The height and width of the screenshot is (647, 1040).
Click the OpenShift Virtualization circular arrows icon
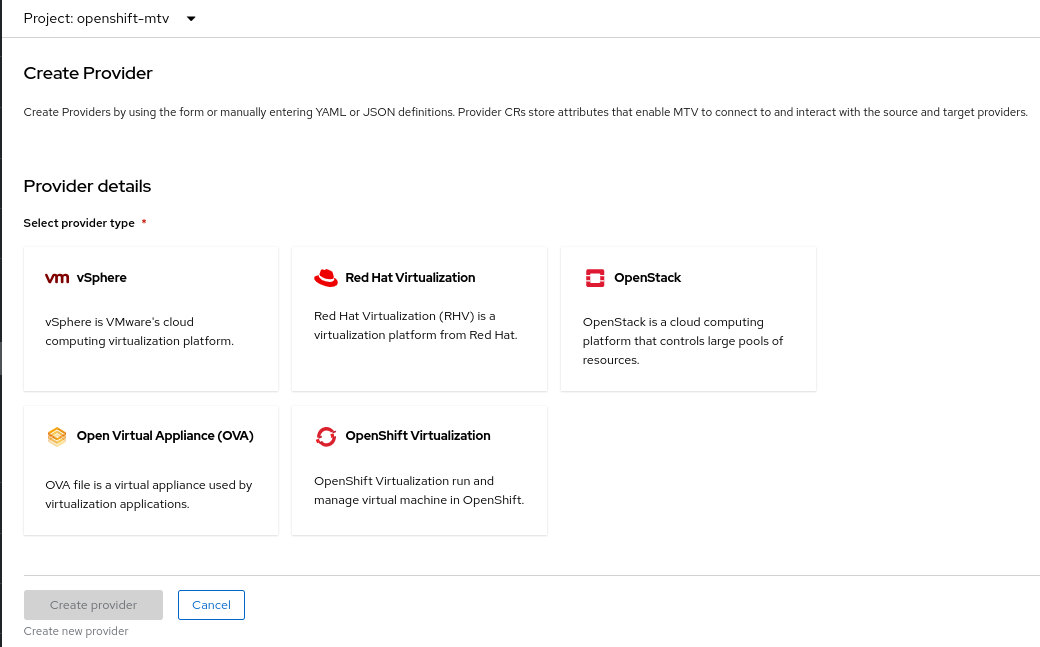(325, 436)
